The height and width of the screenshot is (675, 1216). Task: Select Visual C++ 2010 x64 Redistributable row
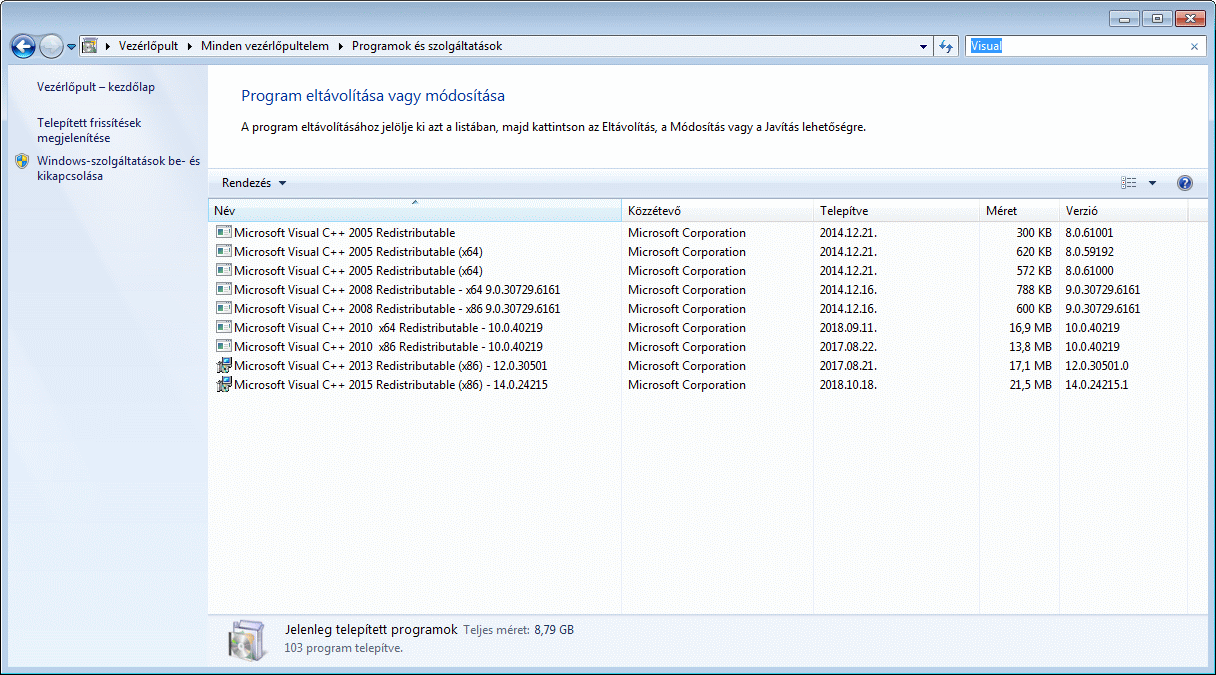coord(700,328)
